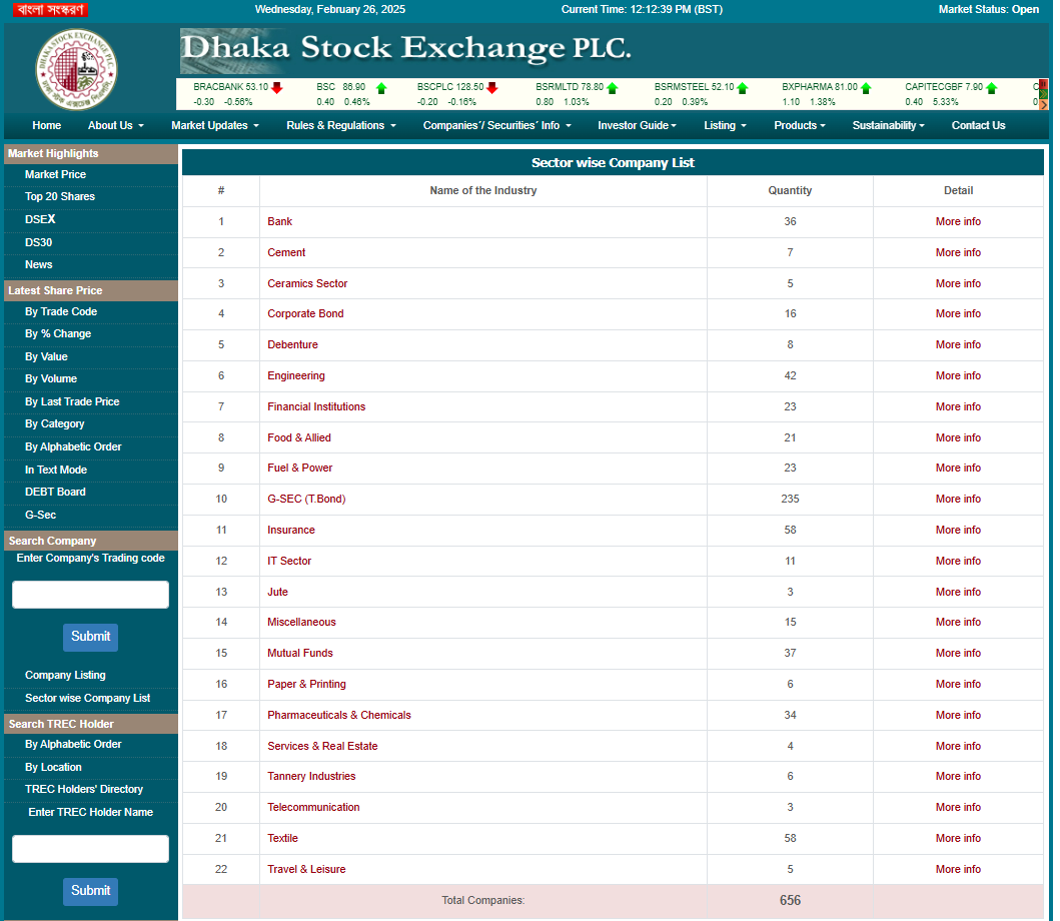Select DS30 in sidebar

[39, 243]
